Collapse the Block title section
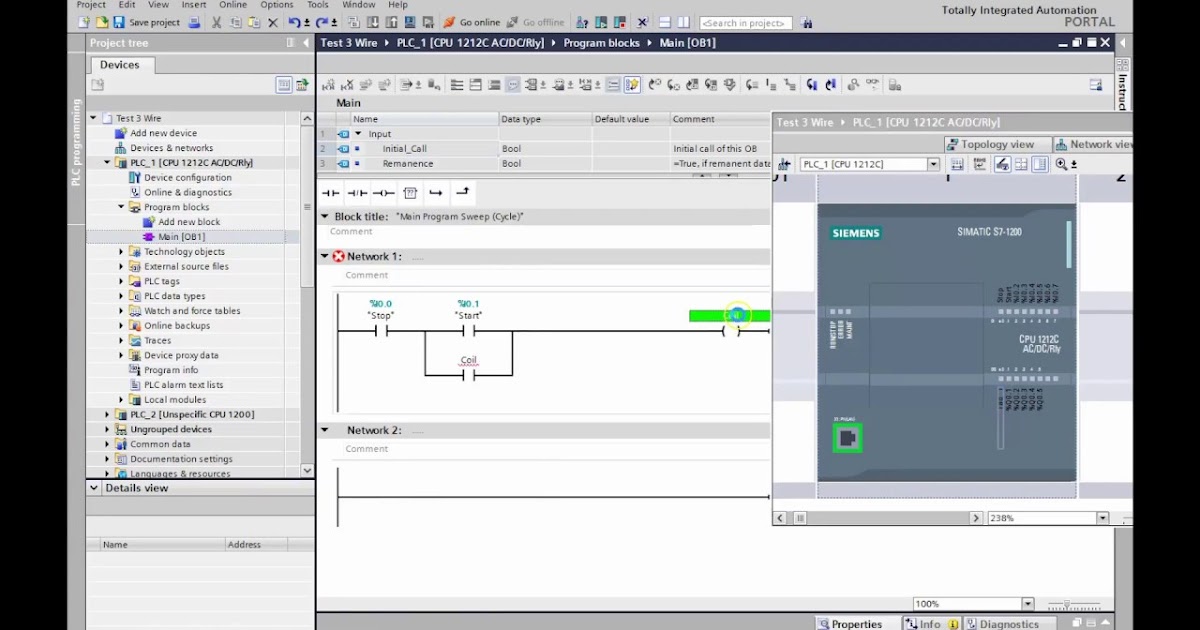This screenshot has height=630, width=1200. tap(324, 216)
